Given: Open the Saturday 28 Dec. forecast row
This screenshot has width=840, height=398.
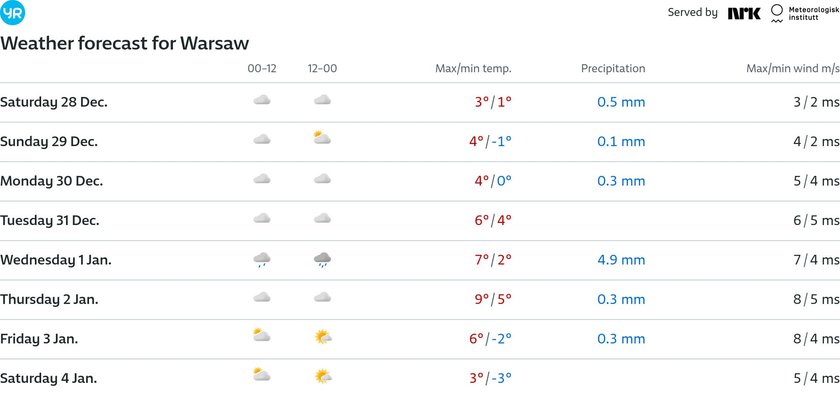Looking at the screenshot, I should 420,102.
